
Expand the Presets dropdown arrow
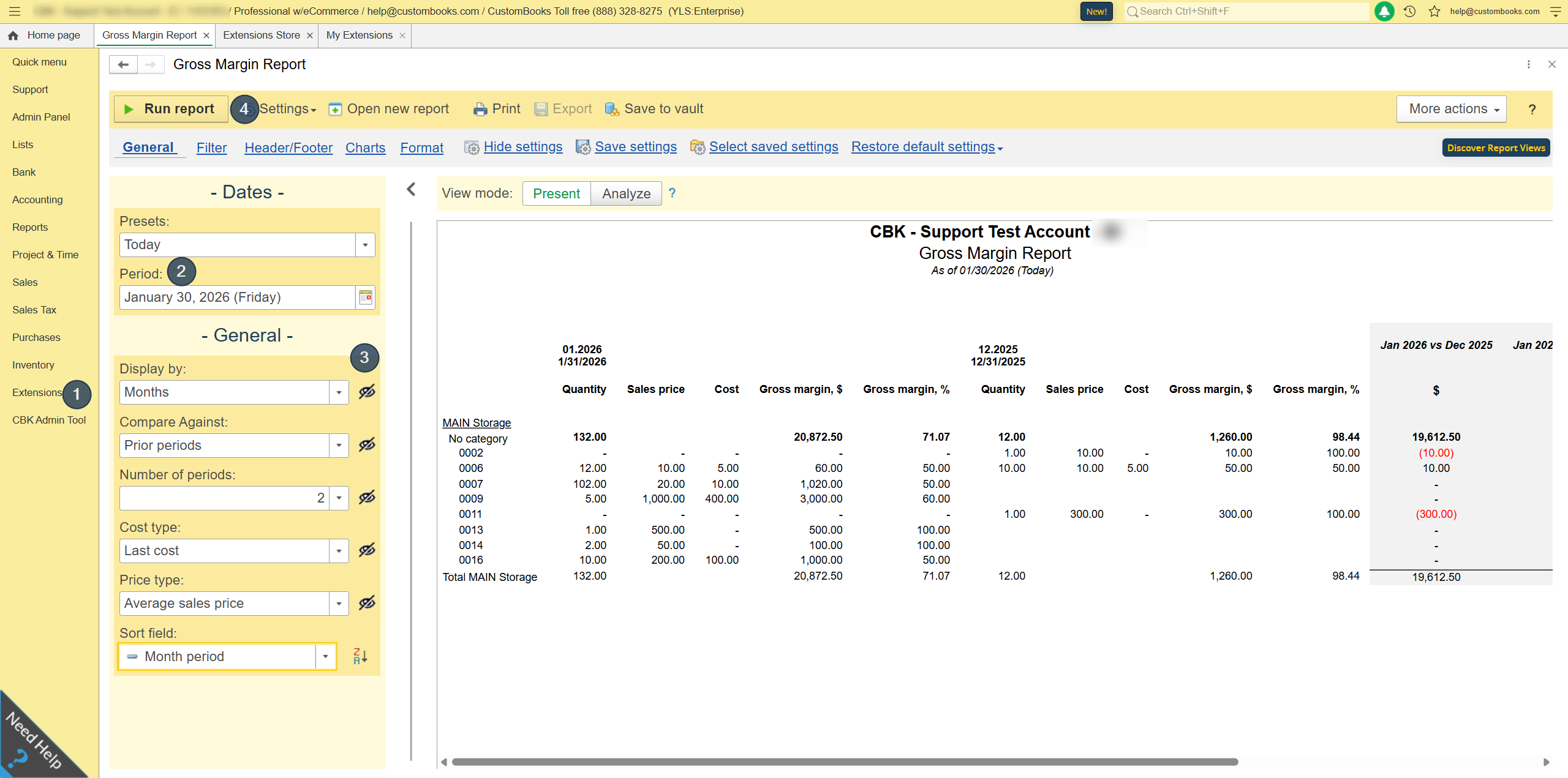tap(365, 245)
